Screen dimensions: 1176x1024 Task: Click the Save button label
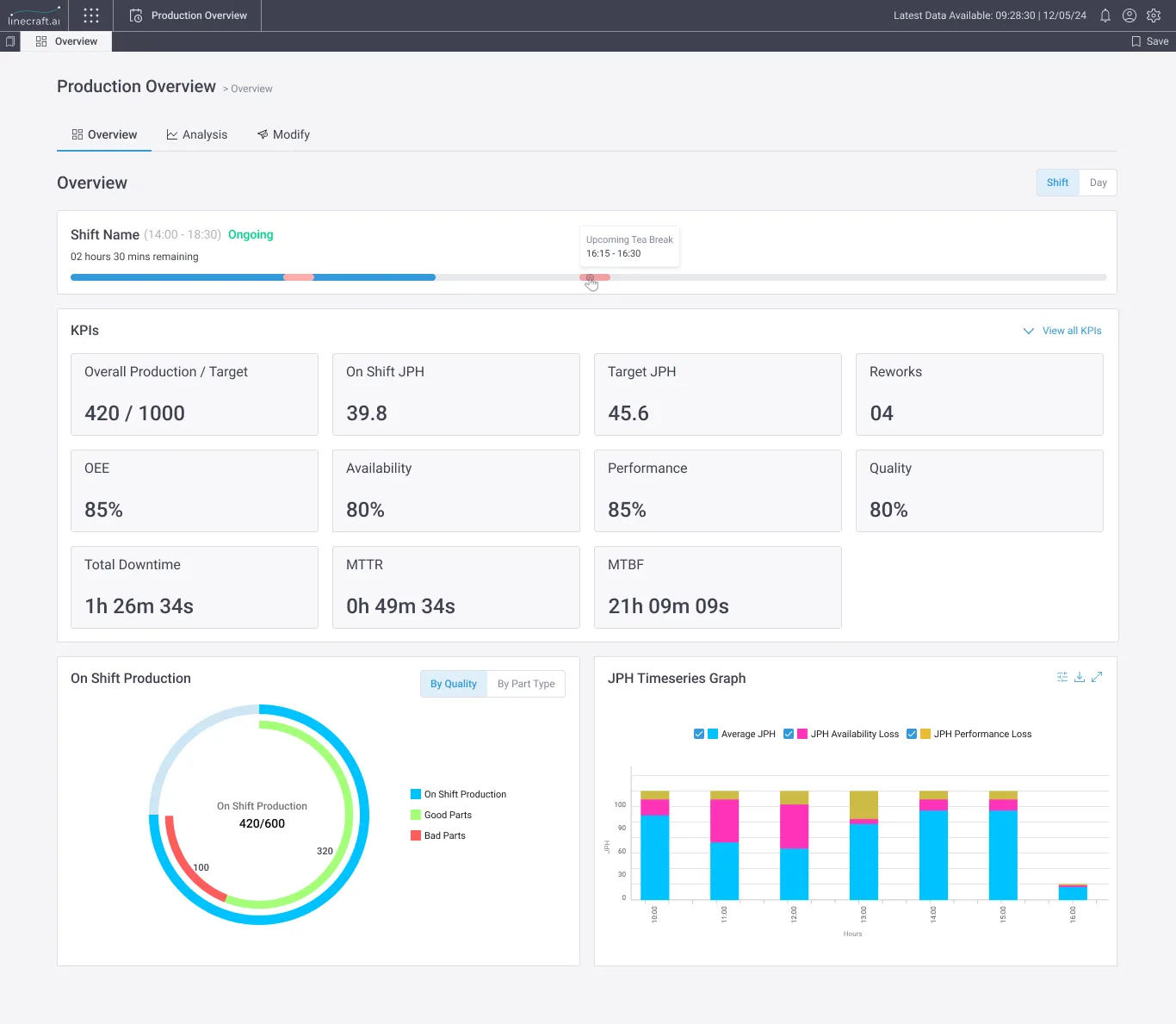(x=1157, y=41)
